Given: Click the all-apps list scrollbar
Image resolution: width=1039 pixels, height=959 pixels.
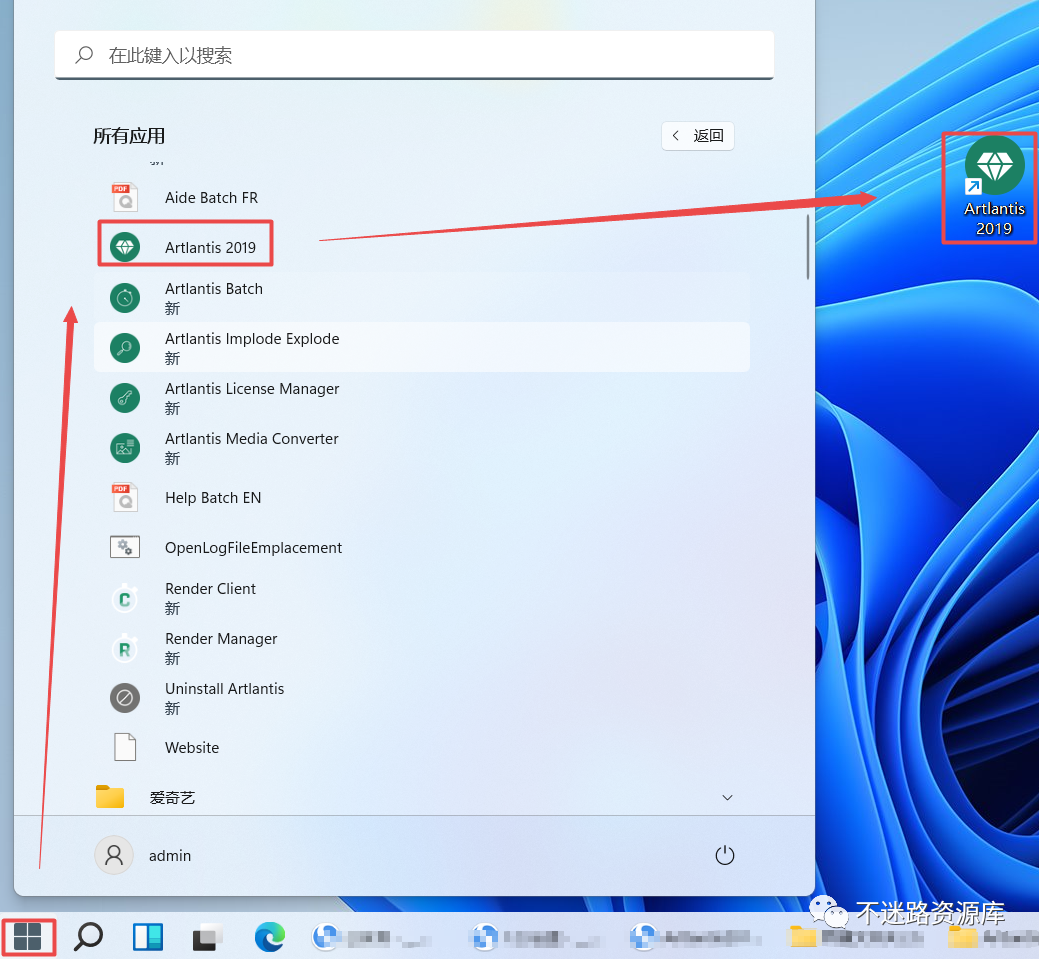Looking at the screenshot, I should click(808, 247).
